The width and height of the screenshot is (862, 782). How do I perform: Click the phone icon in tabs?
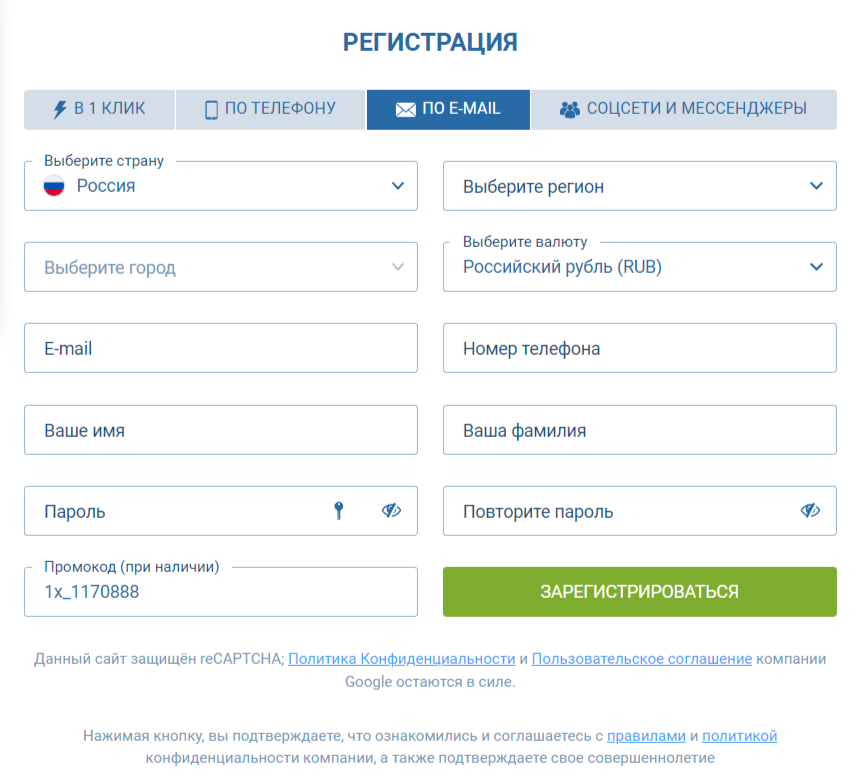tap(211, 110)
